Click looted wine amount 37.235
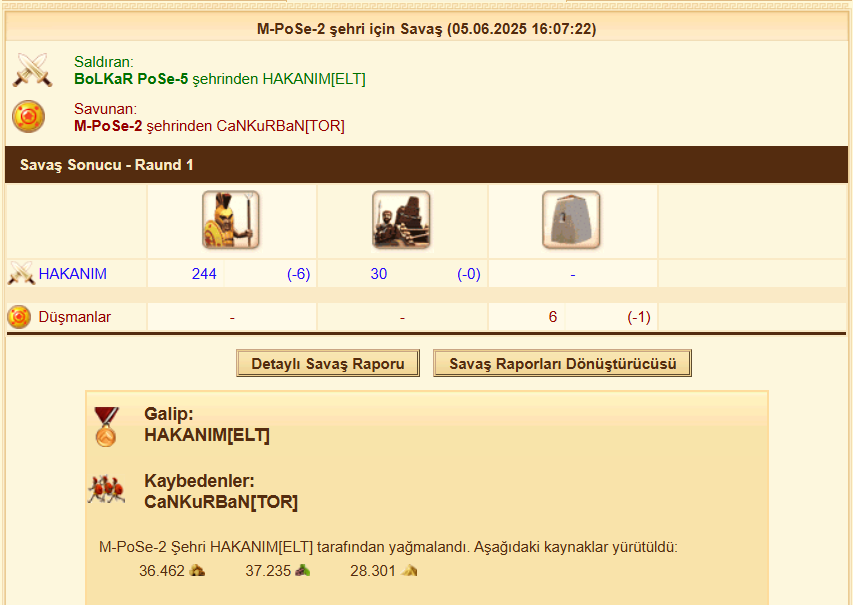Screen dimensions: 853x605 click(x=268, y=571)
